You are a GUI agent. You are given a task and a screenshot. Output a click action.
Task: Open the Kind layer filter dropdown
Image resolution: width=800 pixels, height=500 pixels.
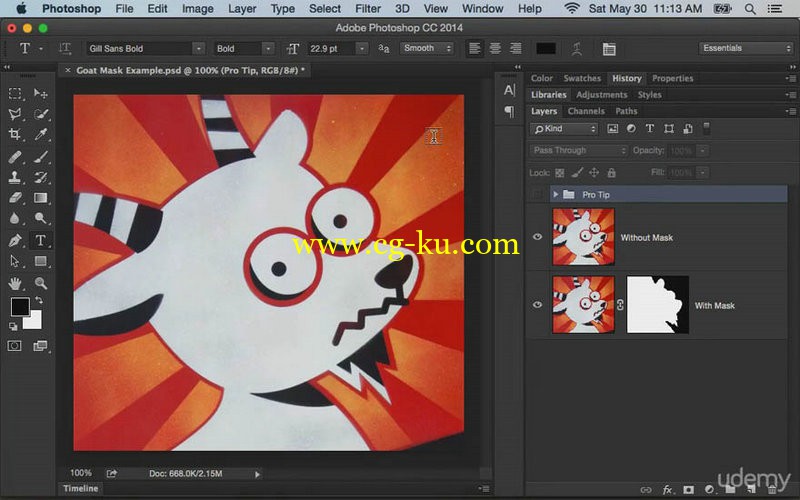click(564, 129)
